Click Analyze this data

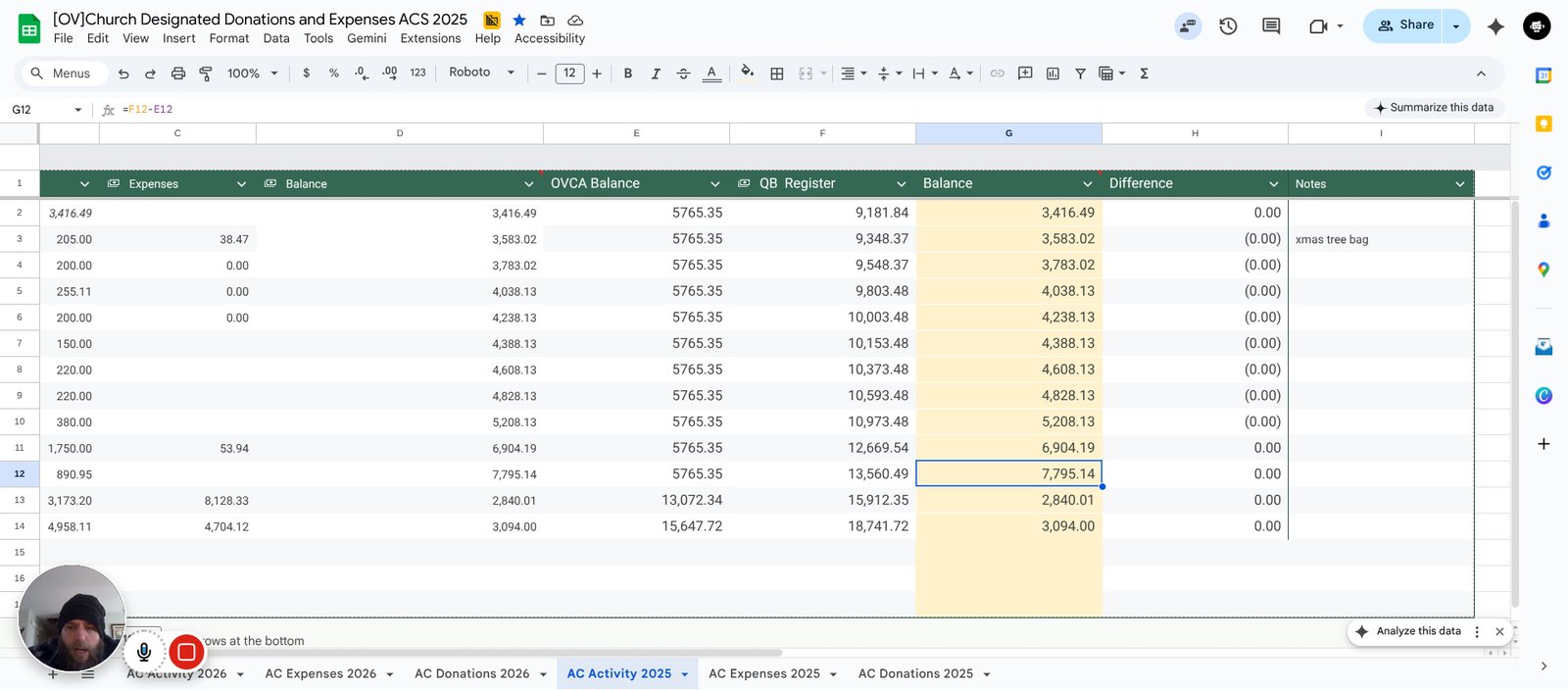pos(1409,631)
